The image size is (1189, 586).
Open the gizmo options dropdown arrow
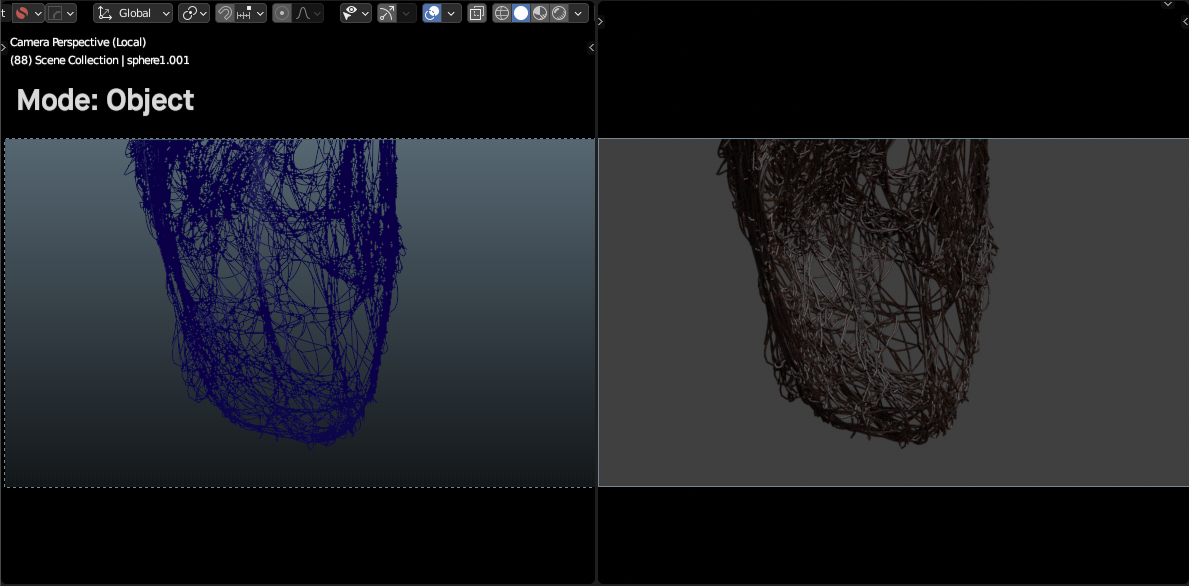[407, 13]
